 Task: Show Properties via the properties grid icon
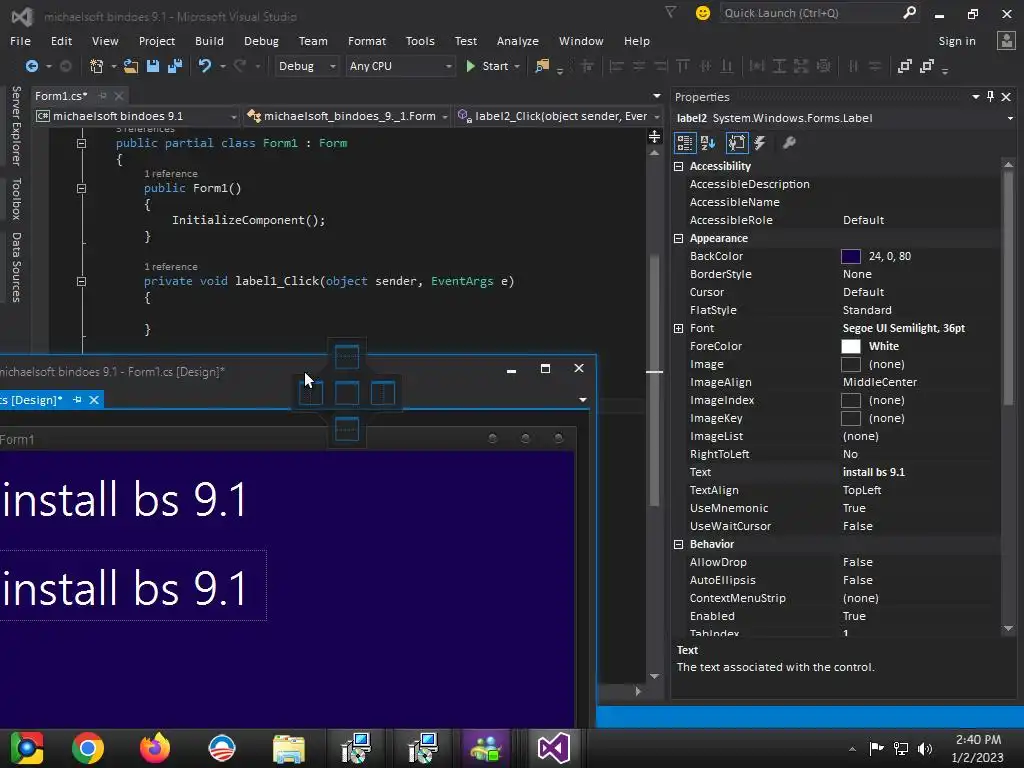pos(737,142)
